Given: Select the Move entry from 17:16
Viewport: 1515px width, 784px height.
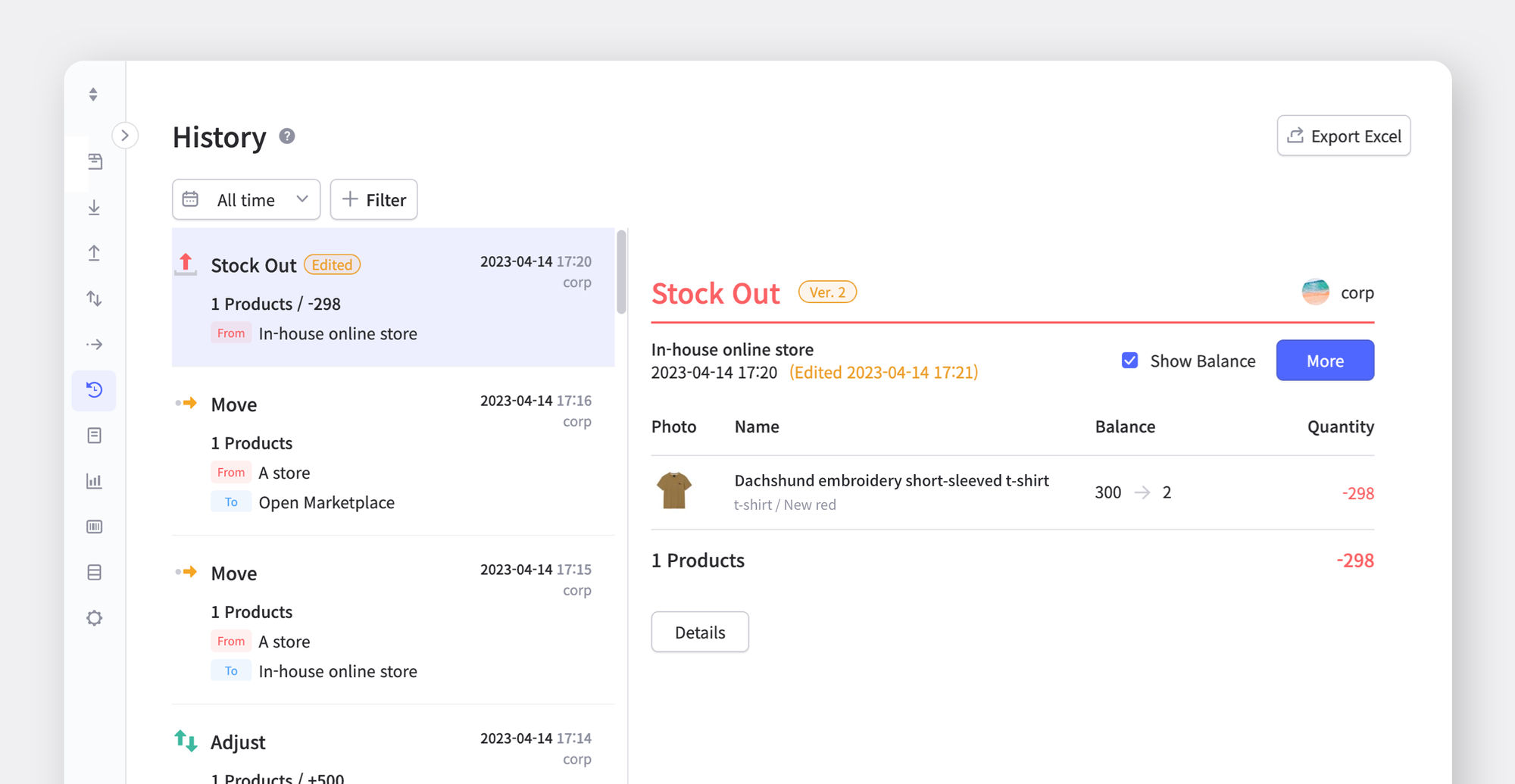Looking at the screenshot, I should (393, 452).
